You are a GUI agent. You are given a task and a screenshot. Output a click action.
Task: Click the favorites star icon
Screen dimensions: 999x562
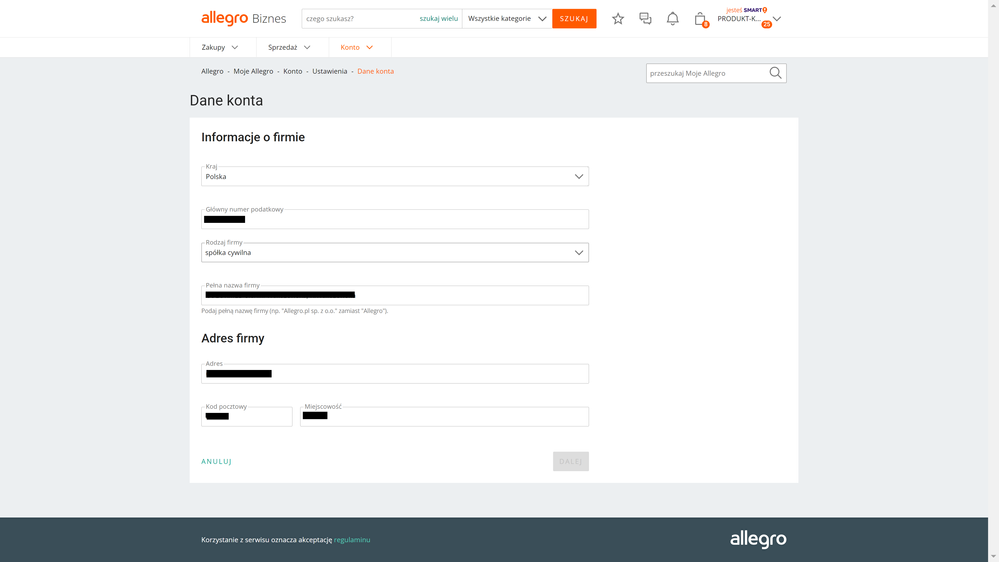[618, 19]
